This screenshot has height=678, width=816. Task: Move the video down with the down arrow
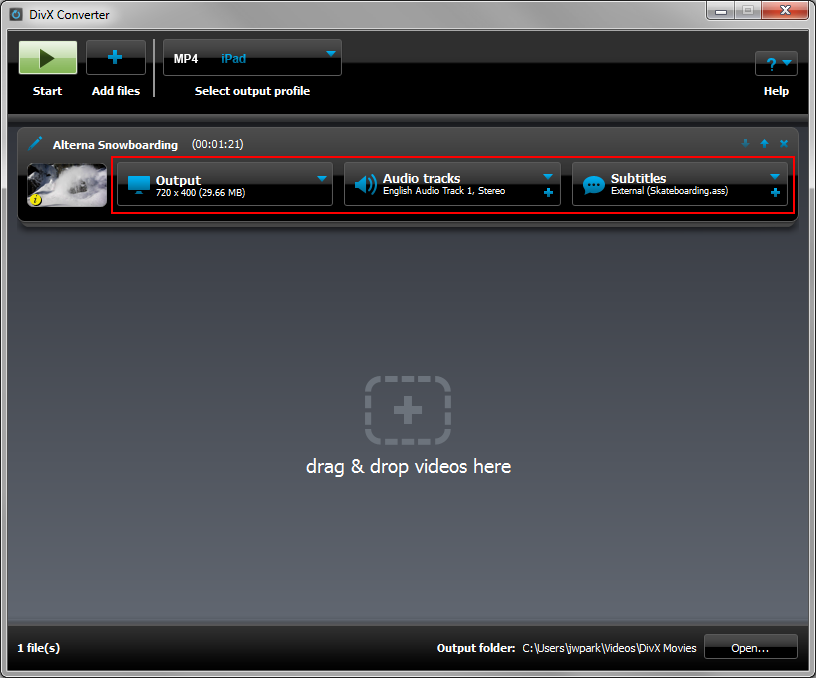[x=745, y=143]
